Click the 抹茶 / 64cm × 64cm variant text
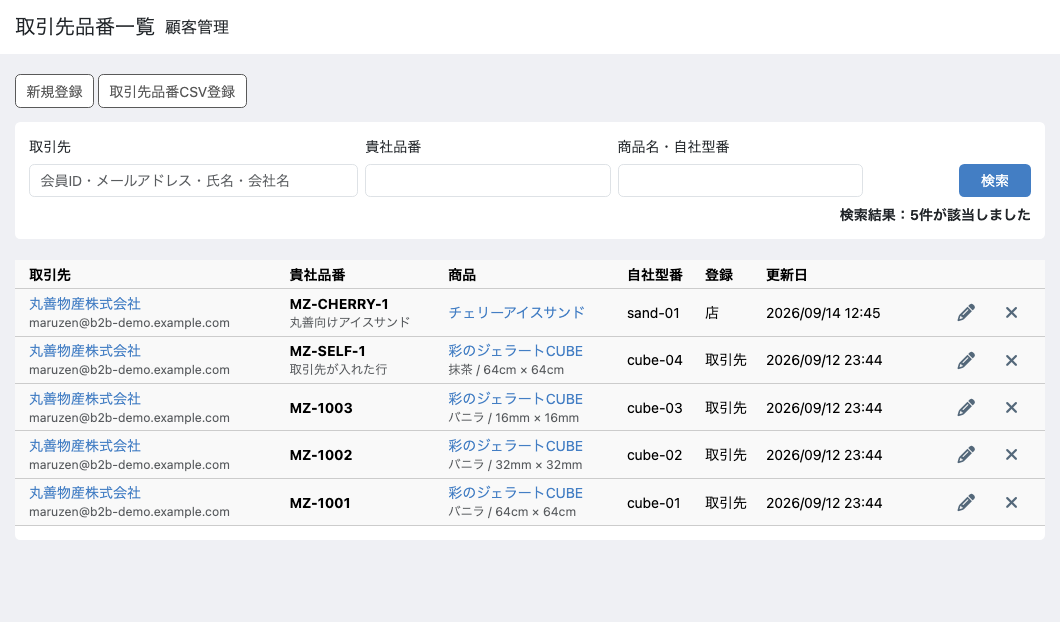 506,370
